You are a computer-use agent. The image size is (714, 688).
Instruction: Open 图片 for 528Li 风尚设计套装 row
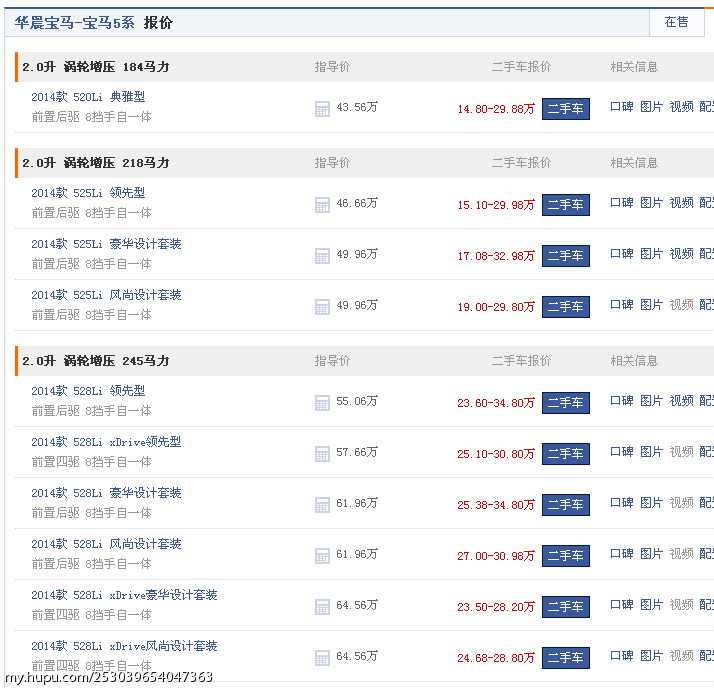pyautogui.click(x=651, y=554)
